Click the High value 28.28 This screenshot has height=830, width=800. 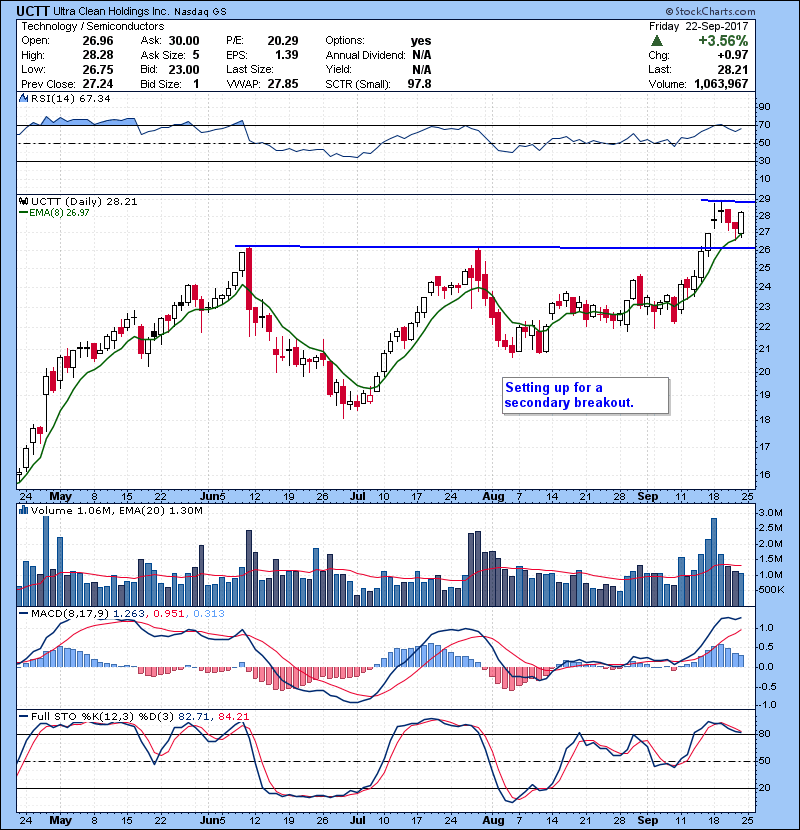point(97,55)
